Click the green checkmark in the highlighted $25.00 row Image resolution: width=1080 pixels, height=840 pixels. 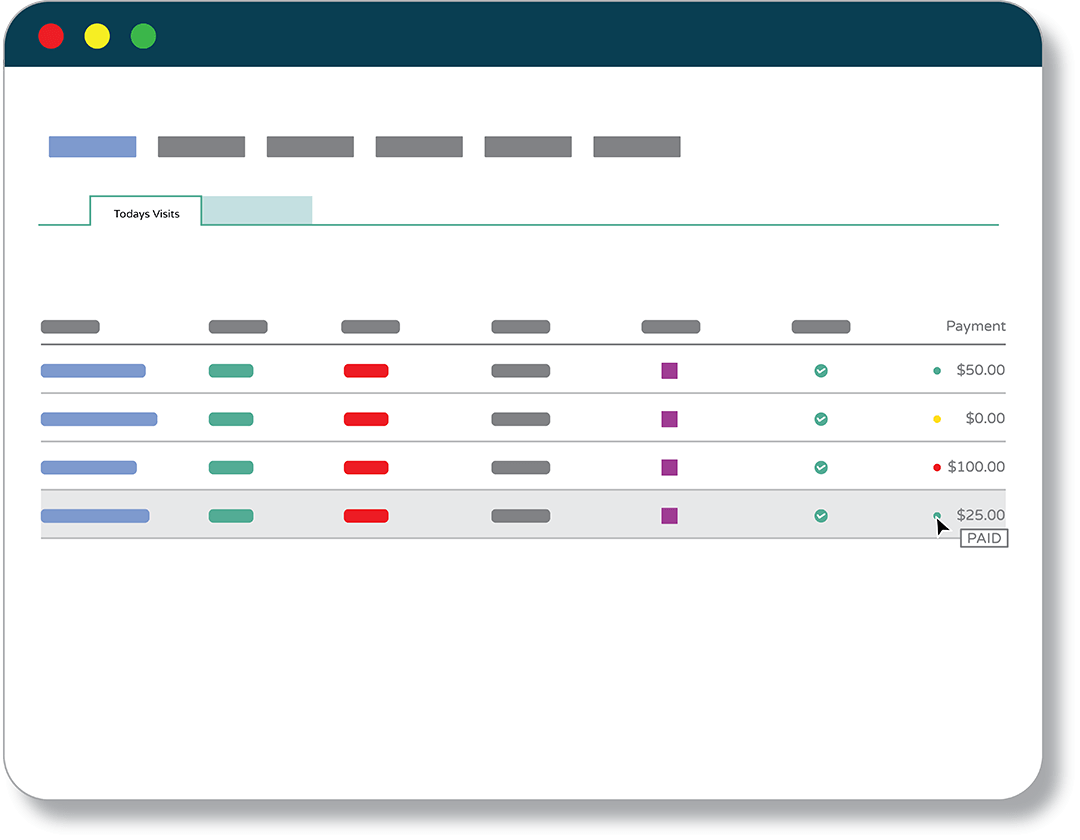[820, 516]
